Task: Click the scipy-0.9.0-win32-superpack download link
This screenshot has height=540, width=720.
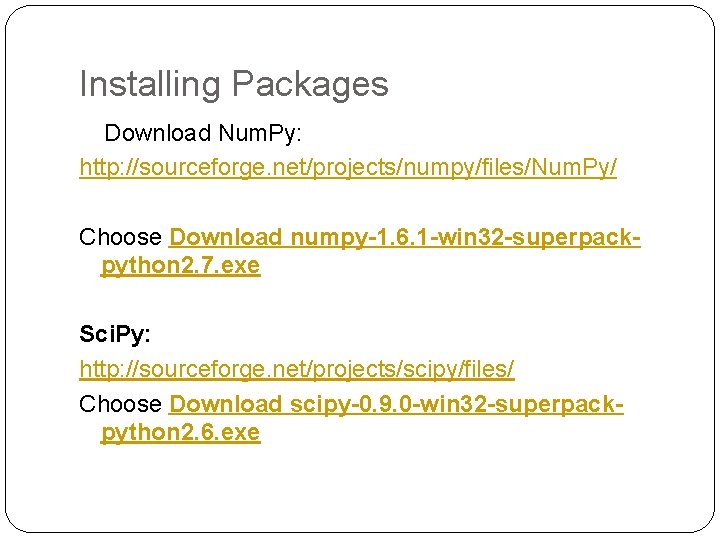Action: [x=396, y=404]
